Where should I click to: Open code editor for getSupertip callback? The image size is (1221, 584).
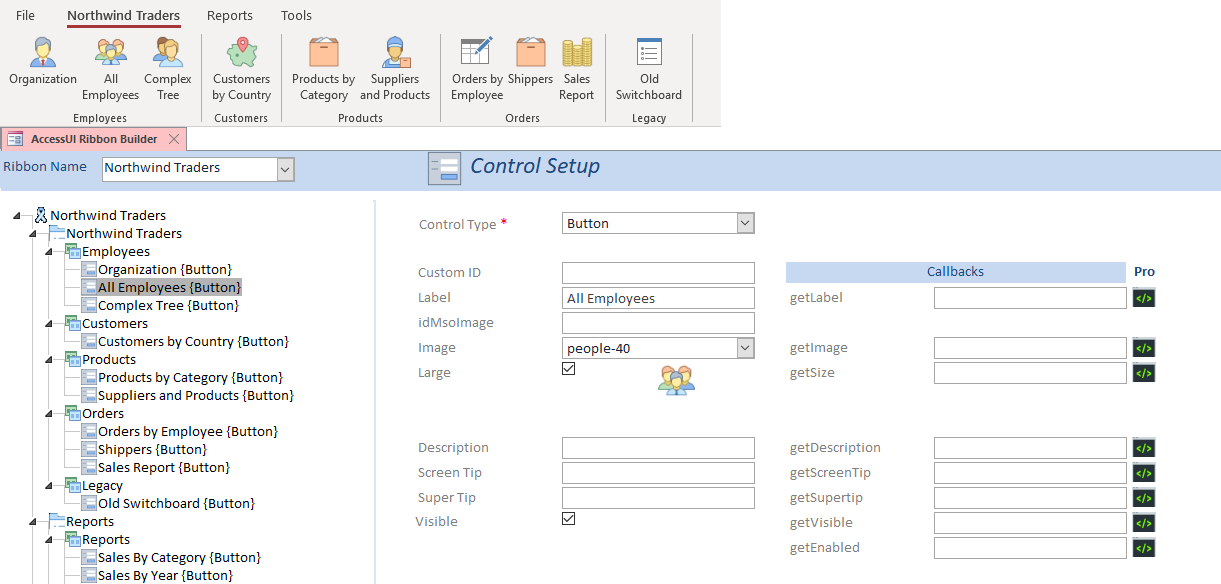point(1144,498)
